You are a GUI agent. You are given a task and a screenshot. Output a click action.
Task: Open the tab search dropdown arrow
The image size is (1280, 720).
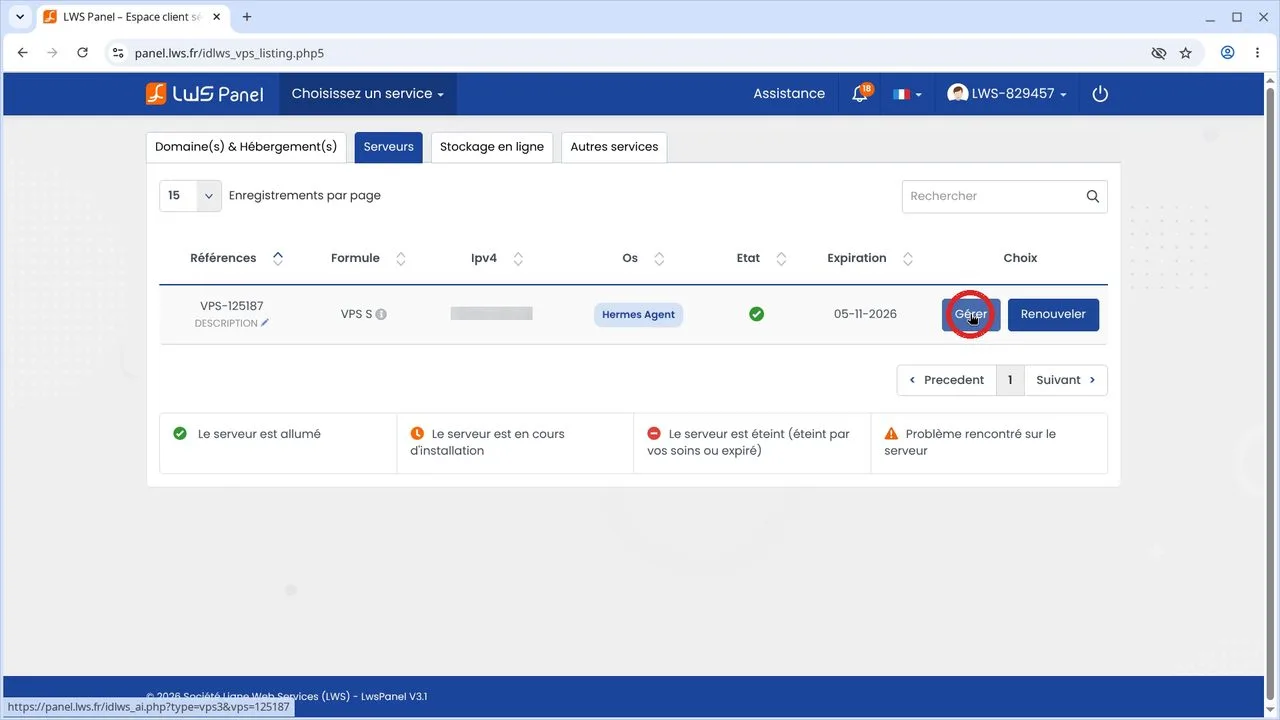coord(20,17)
